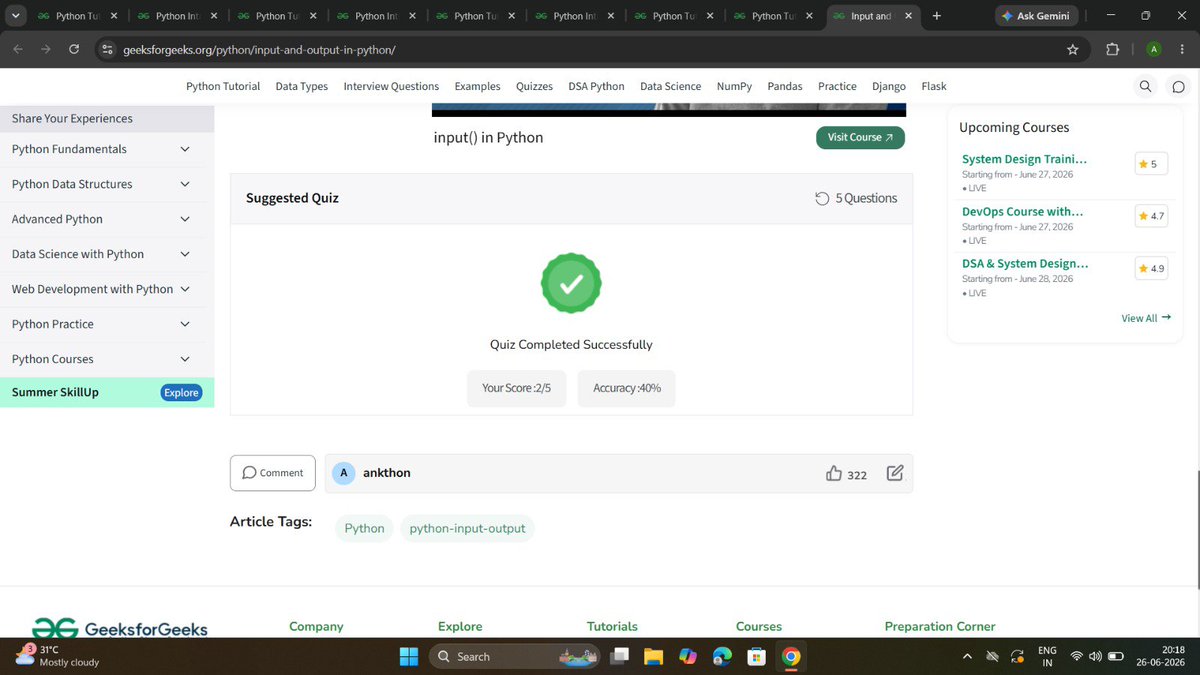
Task: Open NumPy nav item
Action: tap(734, 86)
